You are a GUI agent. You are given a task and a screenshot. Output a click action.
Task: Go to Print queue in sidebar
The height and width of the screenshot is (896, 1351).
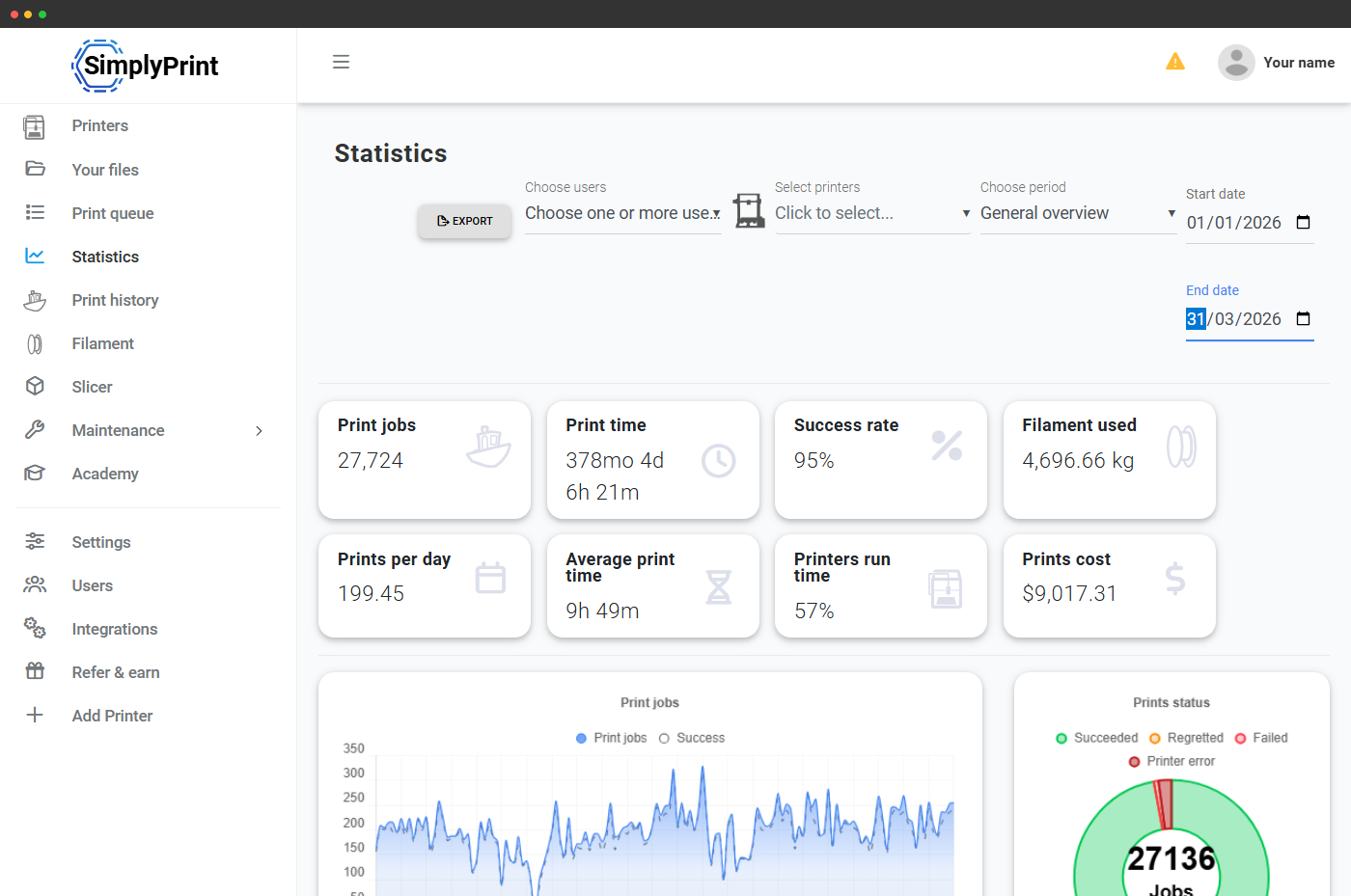[x=113, y=213]
